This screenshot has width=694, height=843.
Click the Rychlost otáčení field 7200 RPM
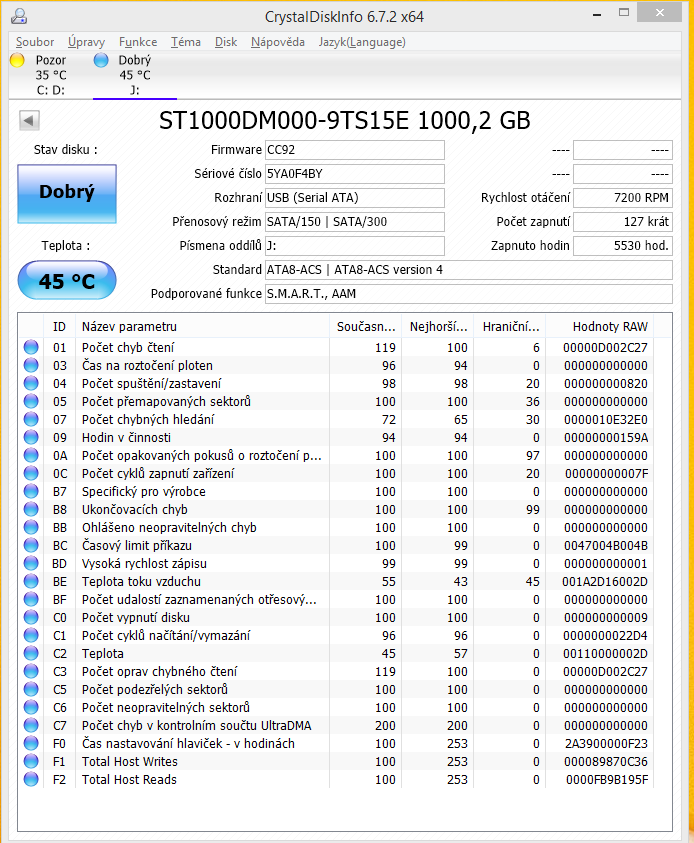click(x=623, y=198)
